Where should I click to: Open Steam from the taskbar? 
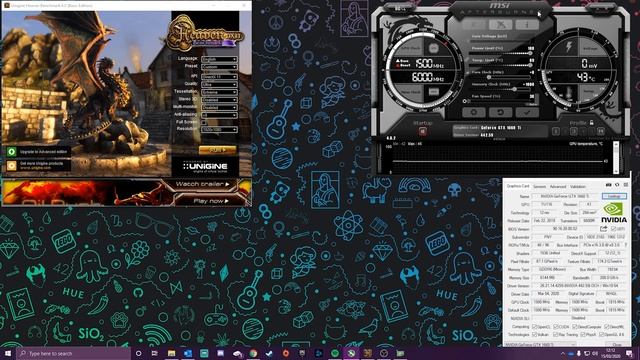point(269,353)
